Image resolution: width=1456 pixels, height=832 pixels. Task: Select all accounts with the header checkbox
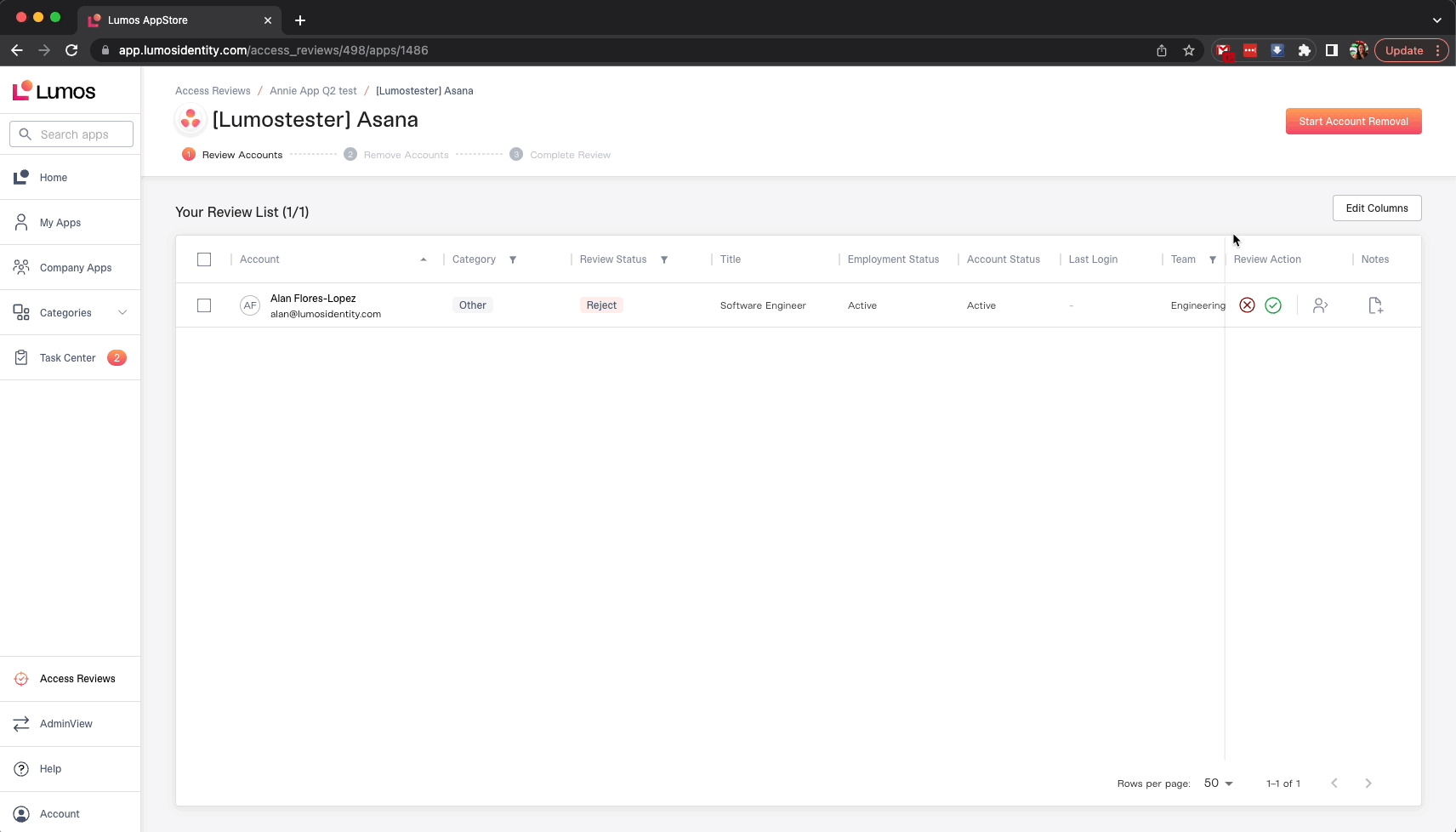coord(204,259)
